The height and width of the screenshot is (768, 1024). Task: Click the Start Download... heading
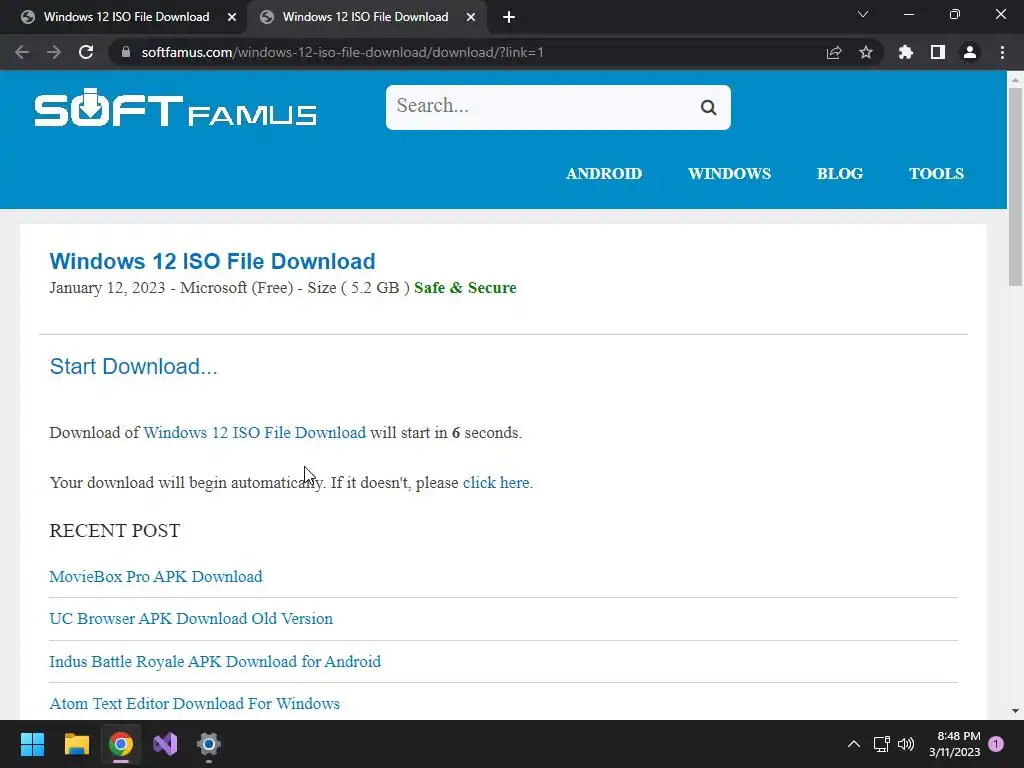tap(133, 366)
